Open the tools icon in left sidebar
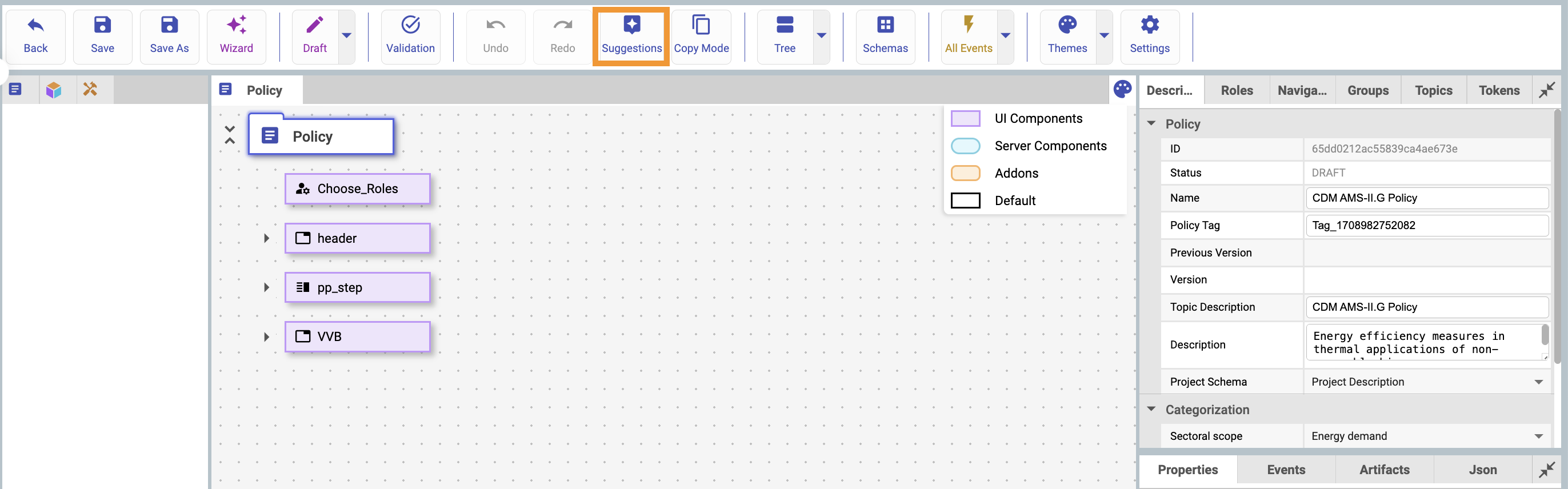The height and width of the screenshot is (489, 1568). [x=90, y=90]
